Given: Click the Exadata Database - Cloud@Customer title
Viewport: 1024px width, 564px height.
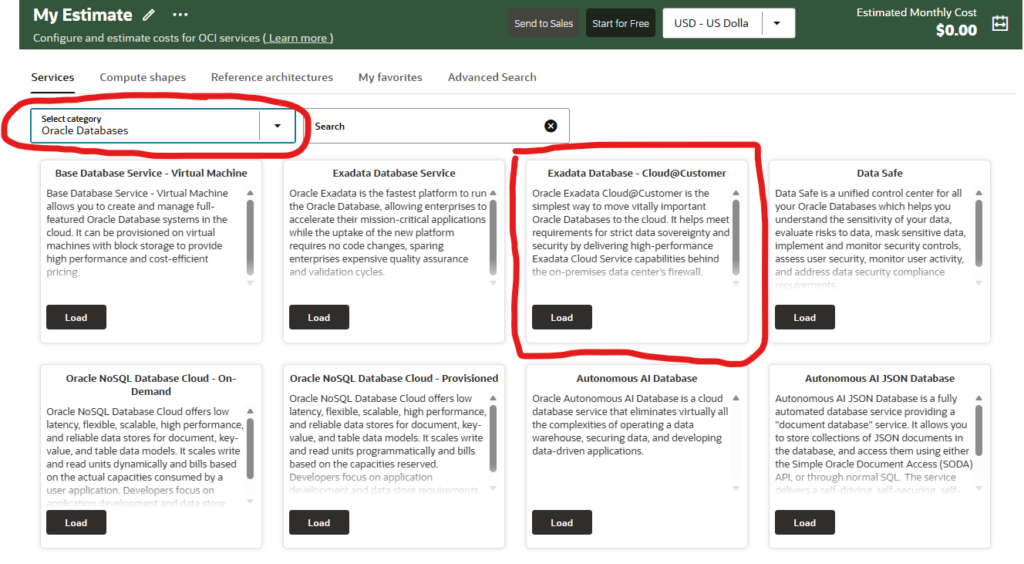Looking at the screenshot, I should click(637, 173).
